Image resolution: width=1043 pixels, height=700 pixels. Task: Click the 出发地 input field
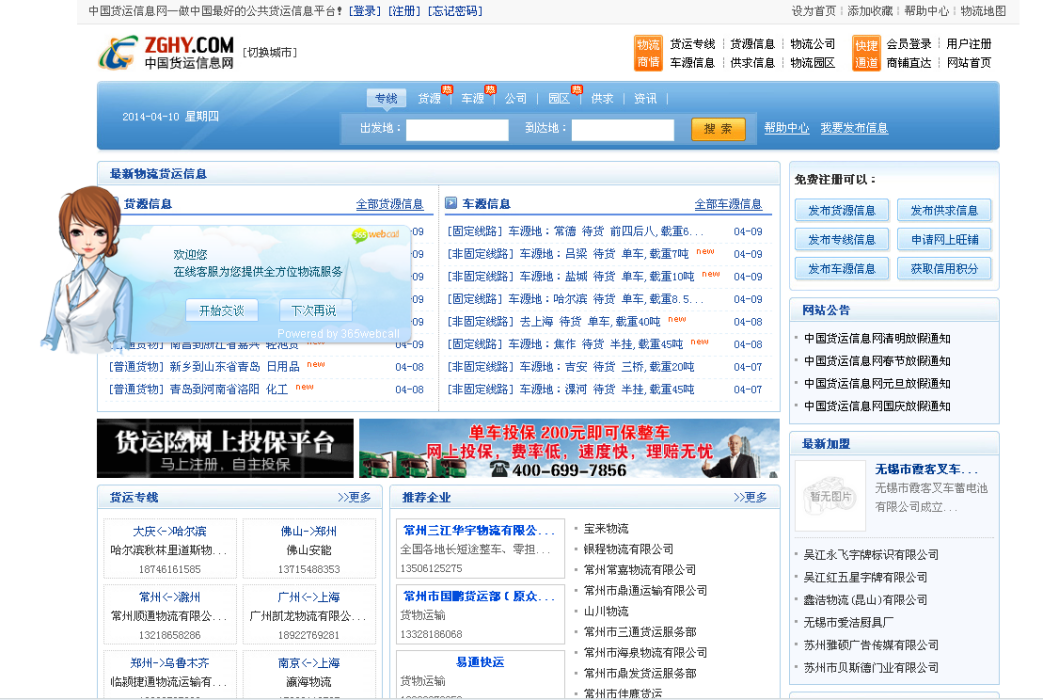[x=457, y=129]
